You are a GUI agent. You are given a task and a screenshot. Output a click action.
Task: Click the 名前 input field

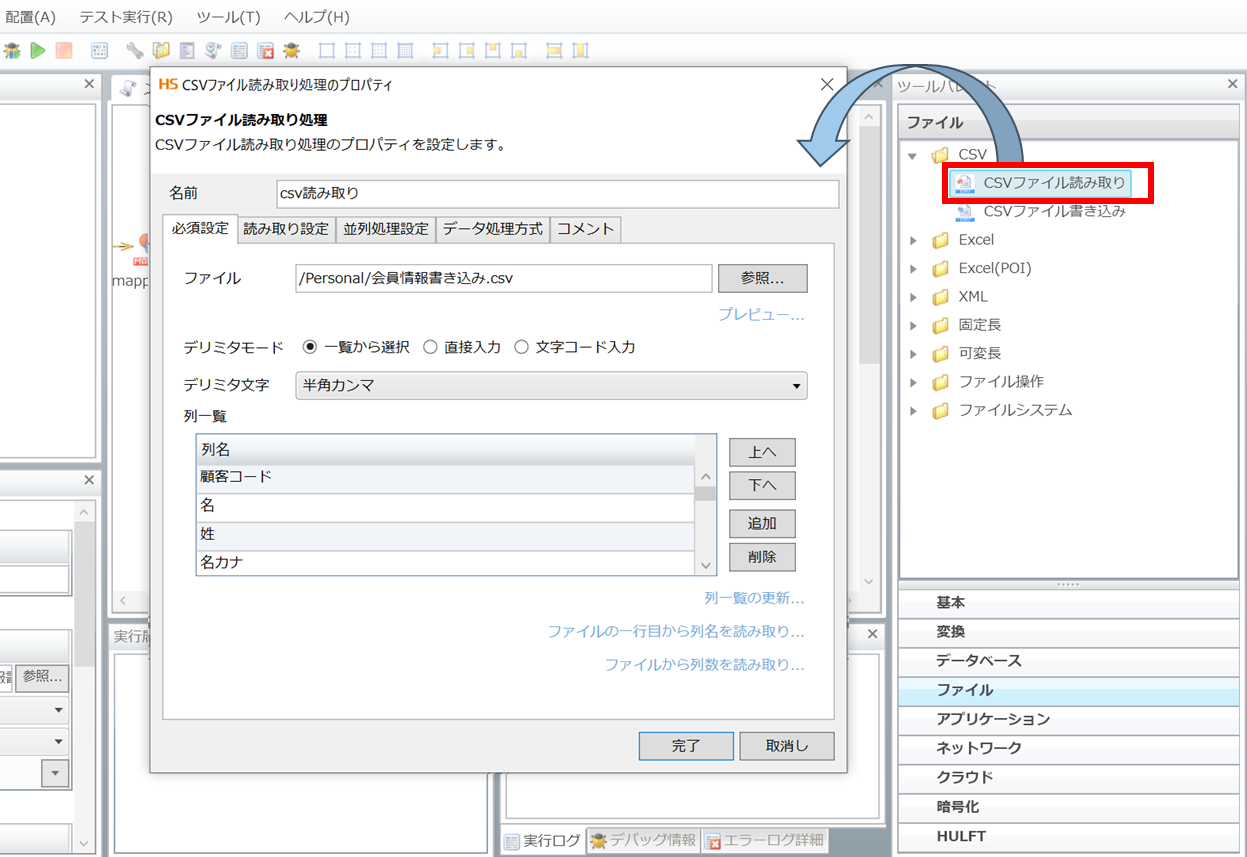tap(557, 194)
